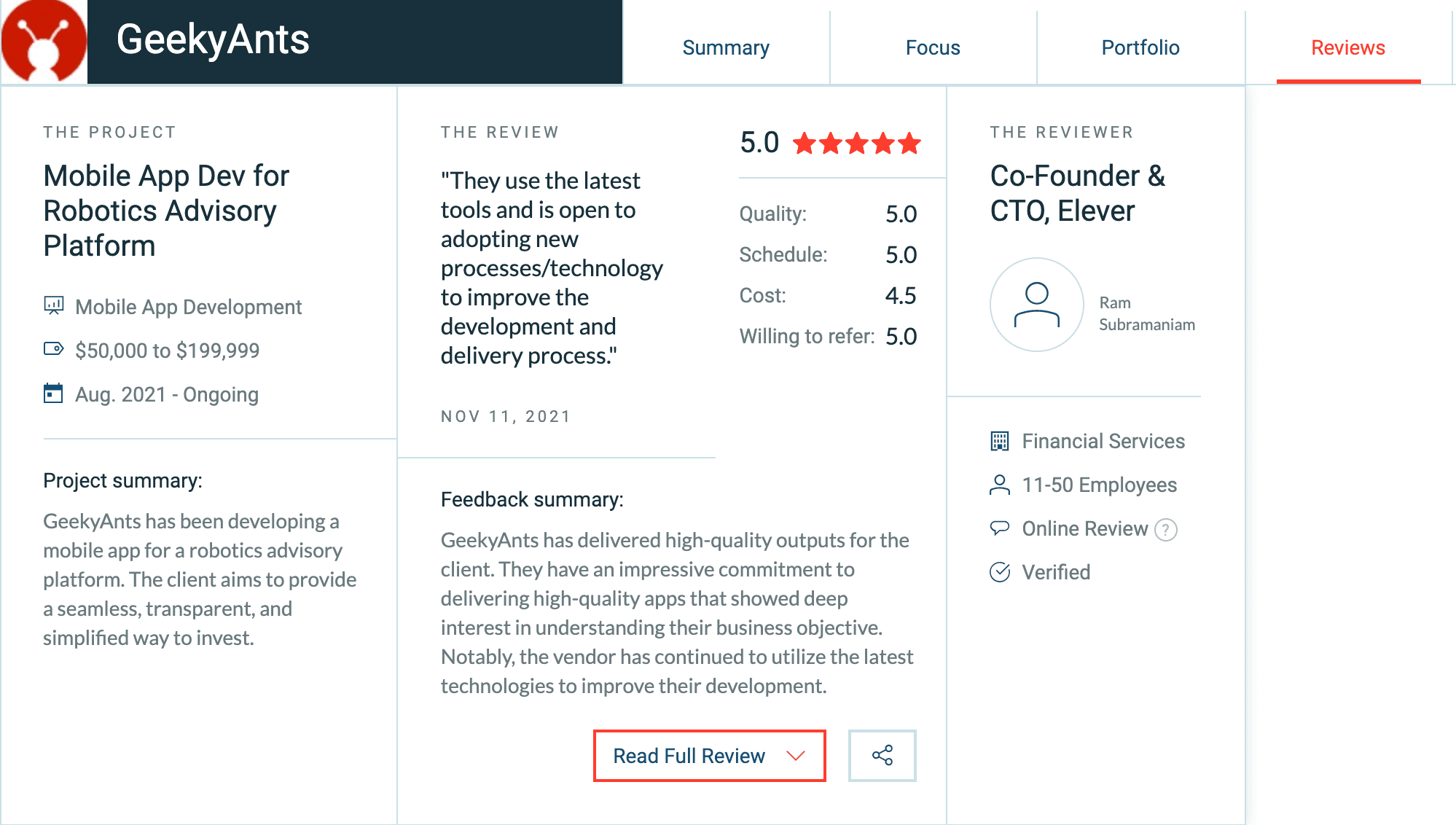Image resolution: width=1456 pixels, height=825 pixels.
Task: Click the Mobile App Development presentation icon
Action: [53, 305]
